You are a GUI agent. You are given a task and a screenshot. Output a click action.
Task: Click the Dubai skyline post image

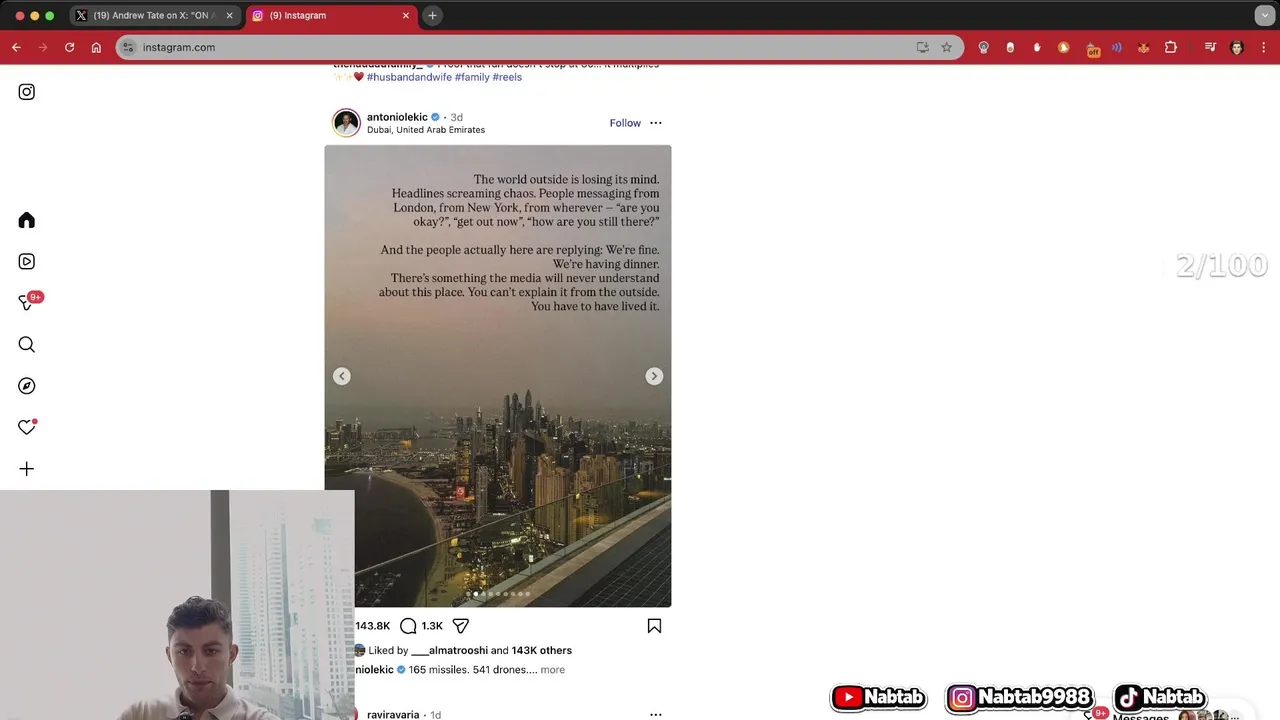click(498, 376)
